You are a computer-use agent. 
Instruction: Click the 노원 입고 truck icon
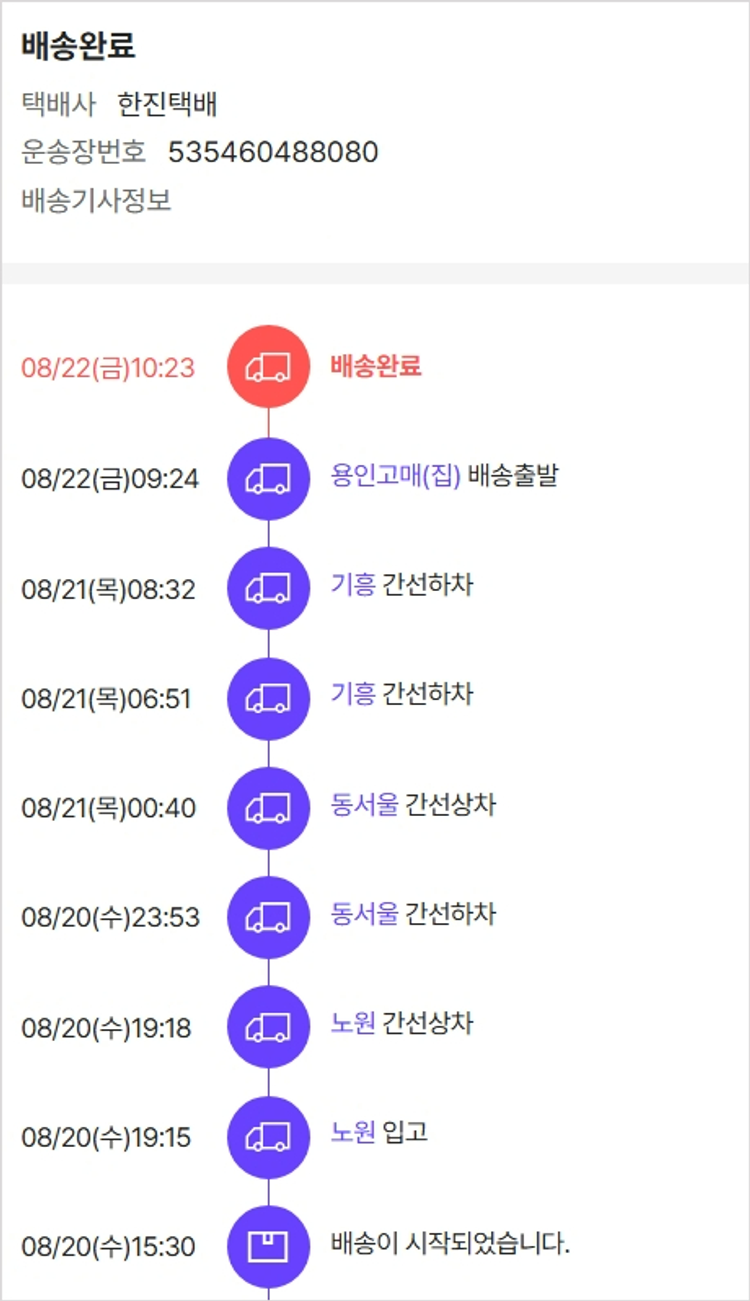tap(268, 1137)
